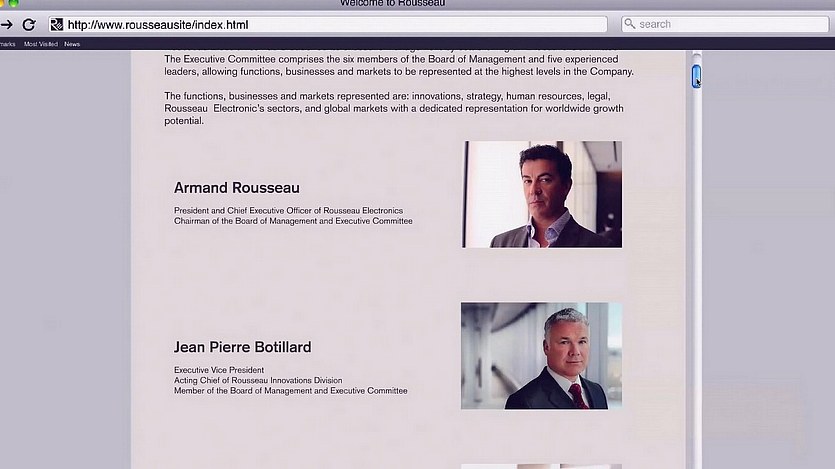Click the Armand Rousseau heading
The height and width of the screenshot is (469, 835).
coord(236,188)
